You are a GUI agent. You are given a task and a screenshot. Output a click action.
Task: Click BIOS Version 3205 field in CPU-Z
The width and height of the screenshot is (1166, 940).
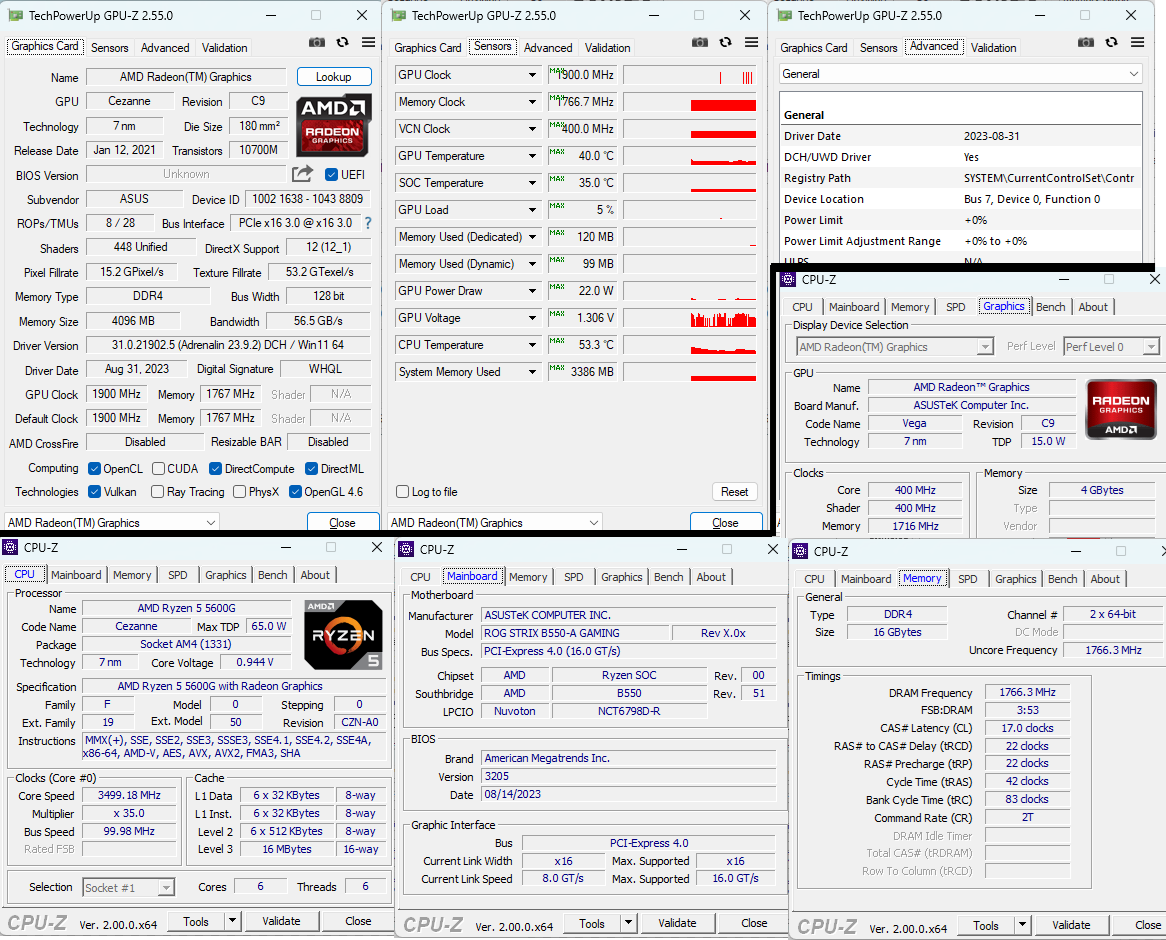pyautogui.click(x=628, y=776)
